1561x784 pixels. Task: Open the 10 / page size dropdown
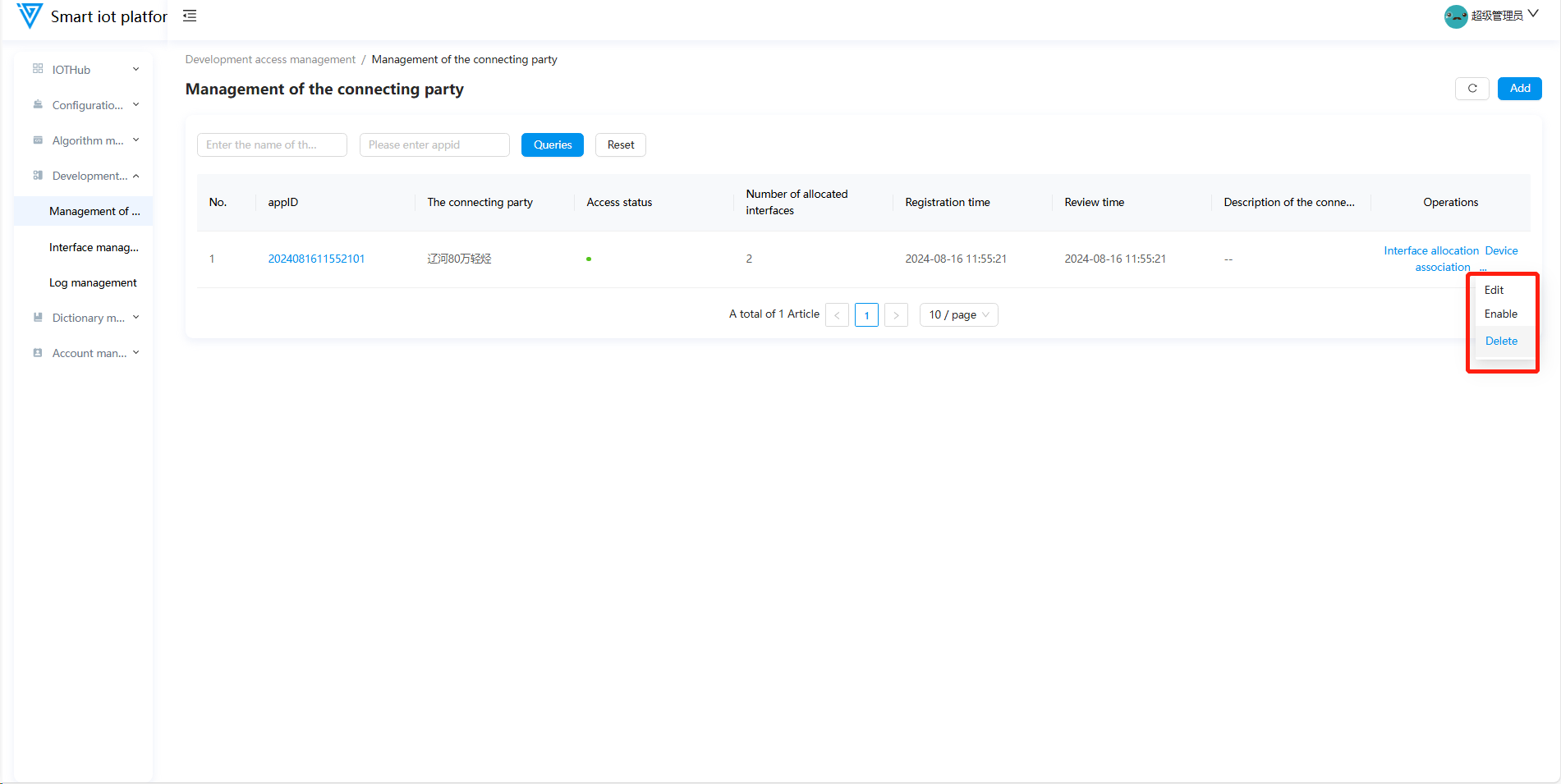tap(958, 315)
